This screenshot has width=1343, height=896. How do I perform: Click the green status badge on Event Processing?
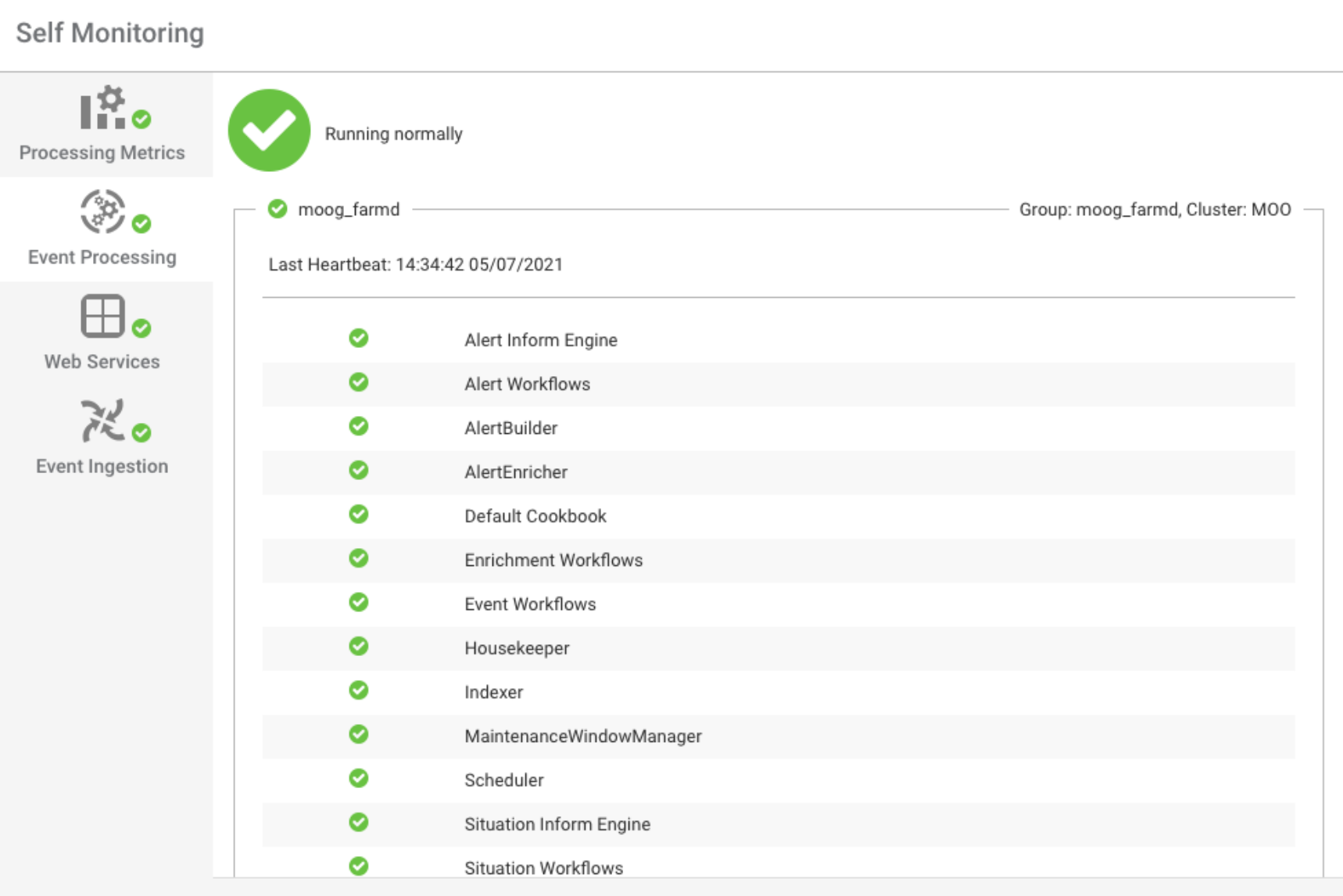click(141, 224)
